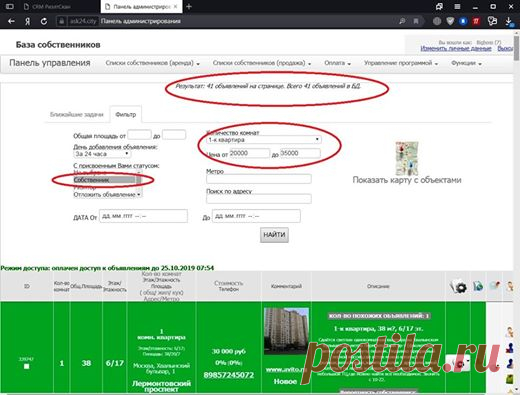Select 'Отложить объявление' in status list
Image resolution: width=520 pixels, height=395 pixels.
(x=105, y=194)
